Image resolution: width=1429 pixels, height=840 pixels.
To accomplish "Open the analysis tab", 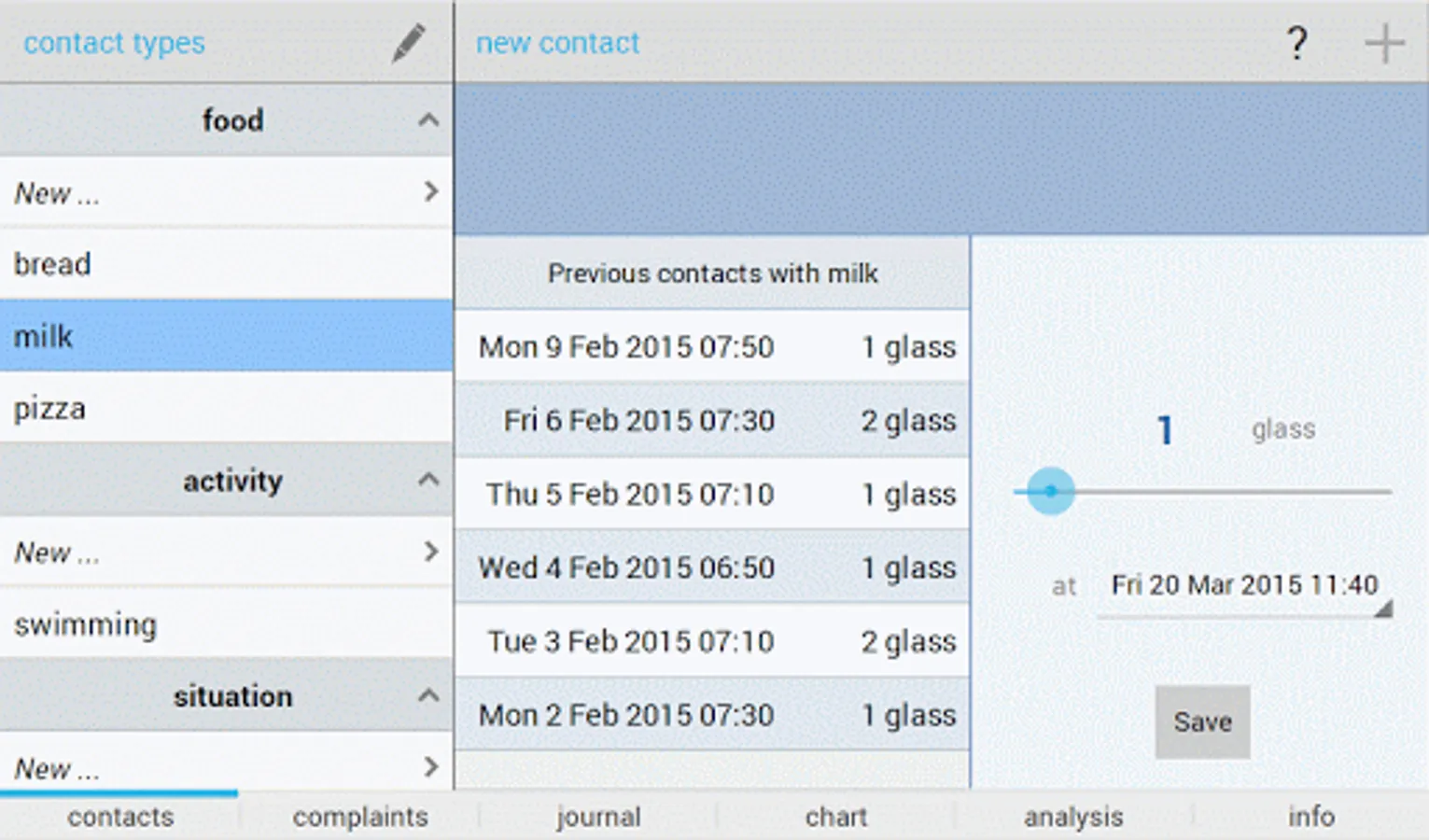I will pos(1073,817).
